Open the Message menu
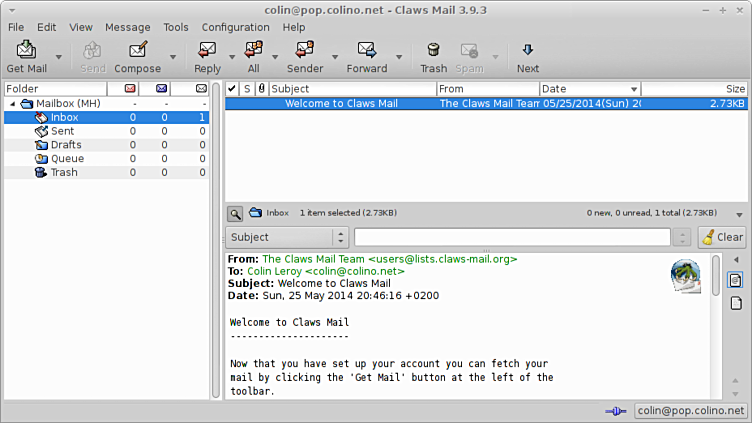The height and width of the screenshot is (423, 752). pos(128,27)
